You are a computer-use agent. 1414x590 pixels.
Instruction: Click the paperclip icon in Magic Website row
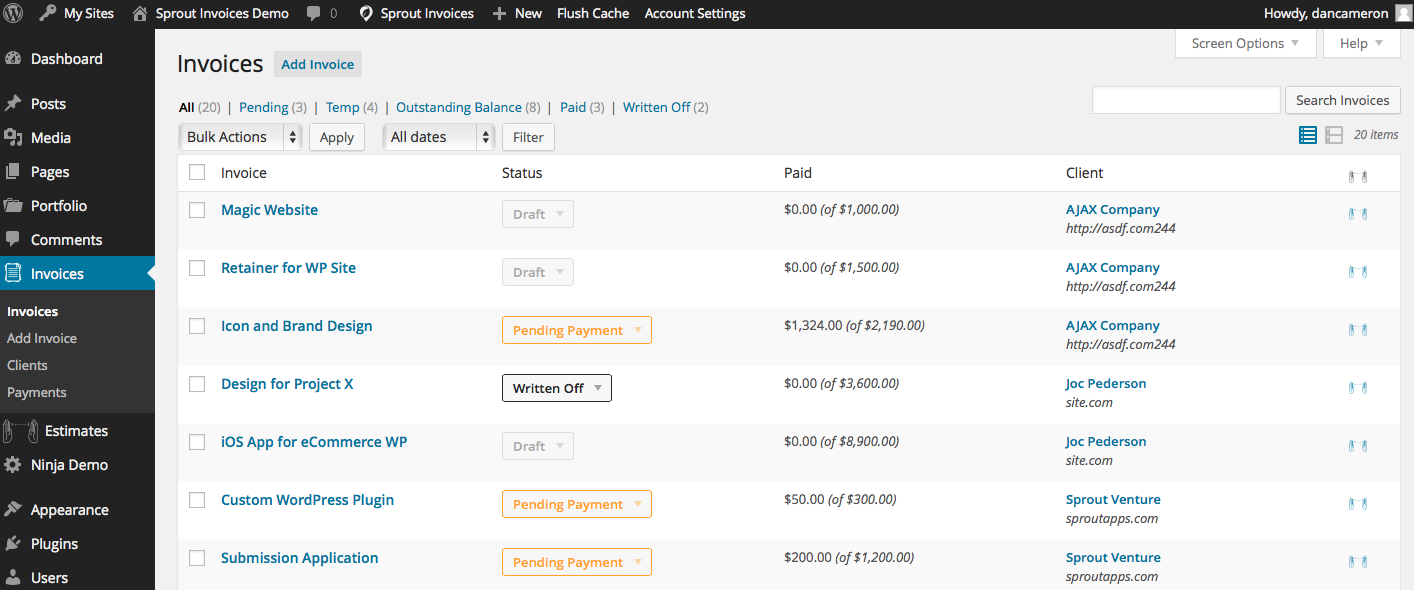(x=1357, y=214)
